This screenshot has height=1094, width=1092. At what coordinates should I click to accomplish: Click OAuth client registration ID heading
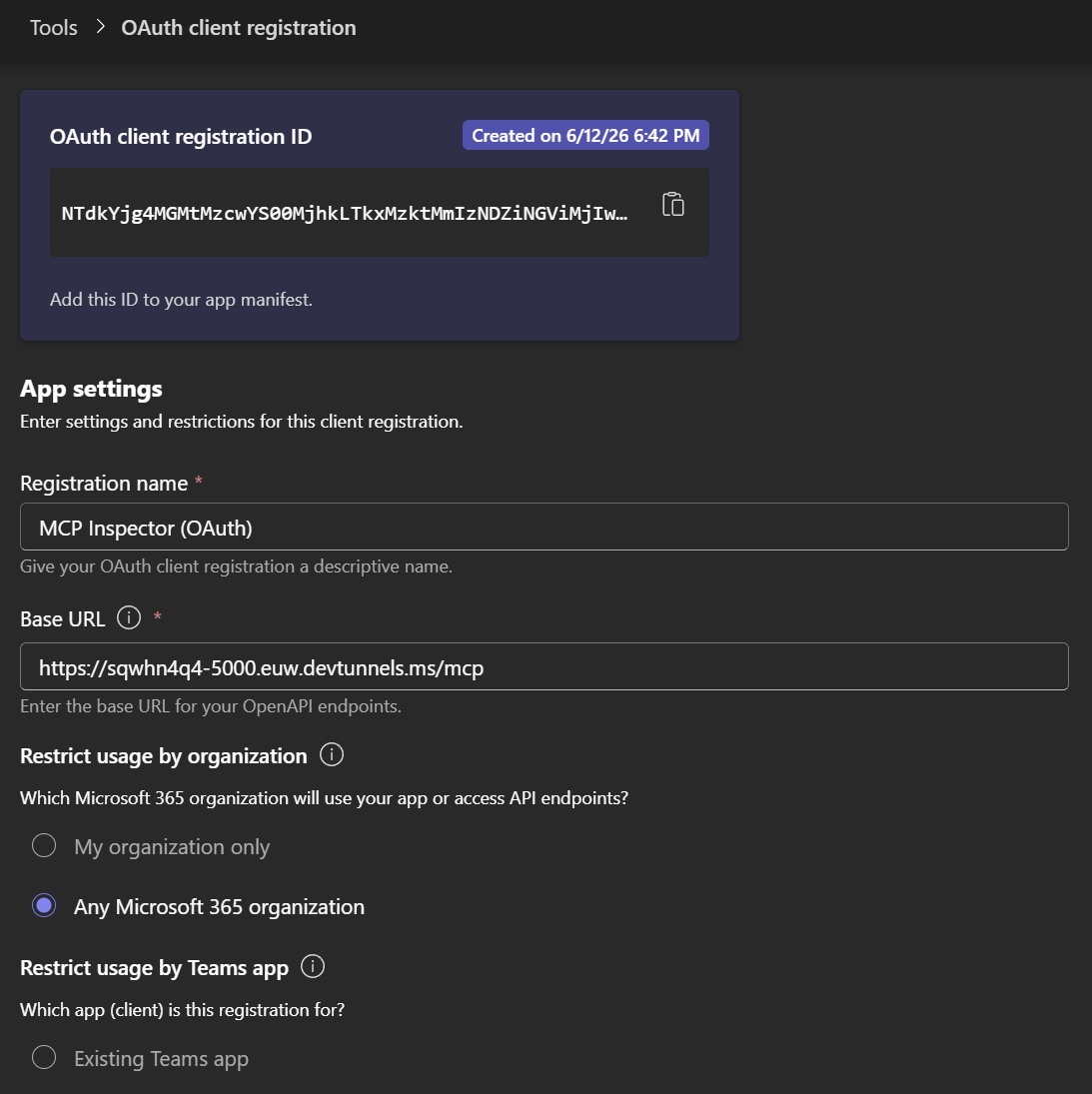pyautogui.click(x=181, y=137)
